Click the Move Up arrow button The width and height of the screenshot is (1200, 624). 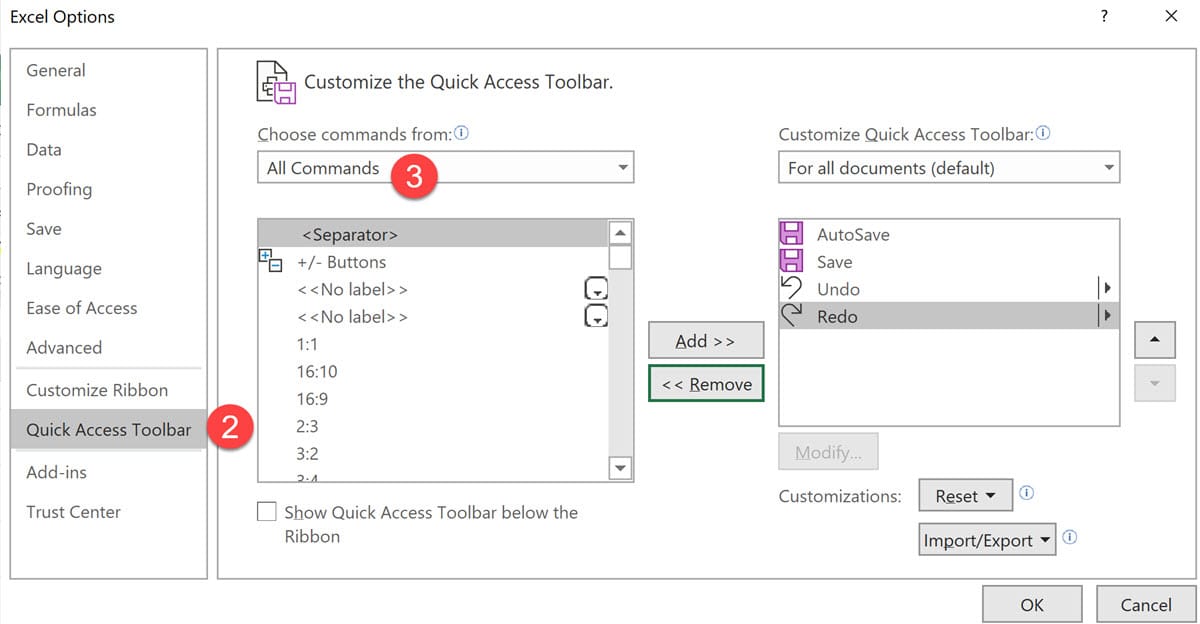1155,340
